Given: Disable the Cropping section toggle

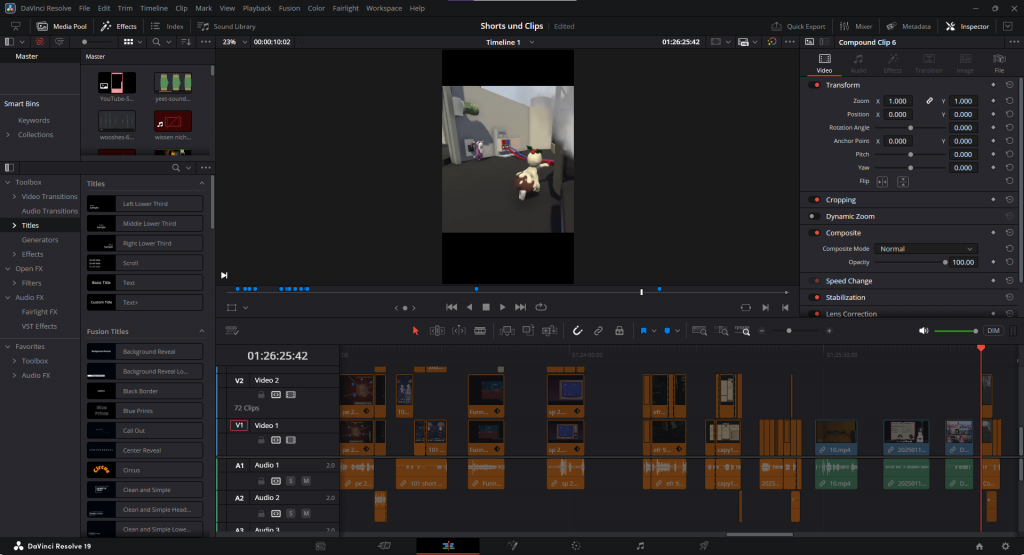Looking at the screenshot, I should pyautogui.click(x=815, y=200).
